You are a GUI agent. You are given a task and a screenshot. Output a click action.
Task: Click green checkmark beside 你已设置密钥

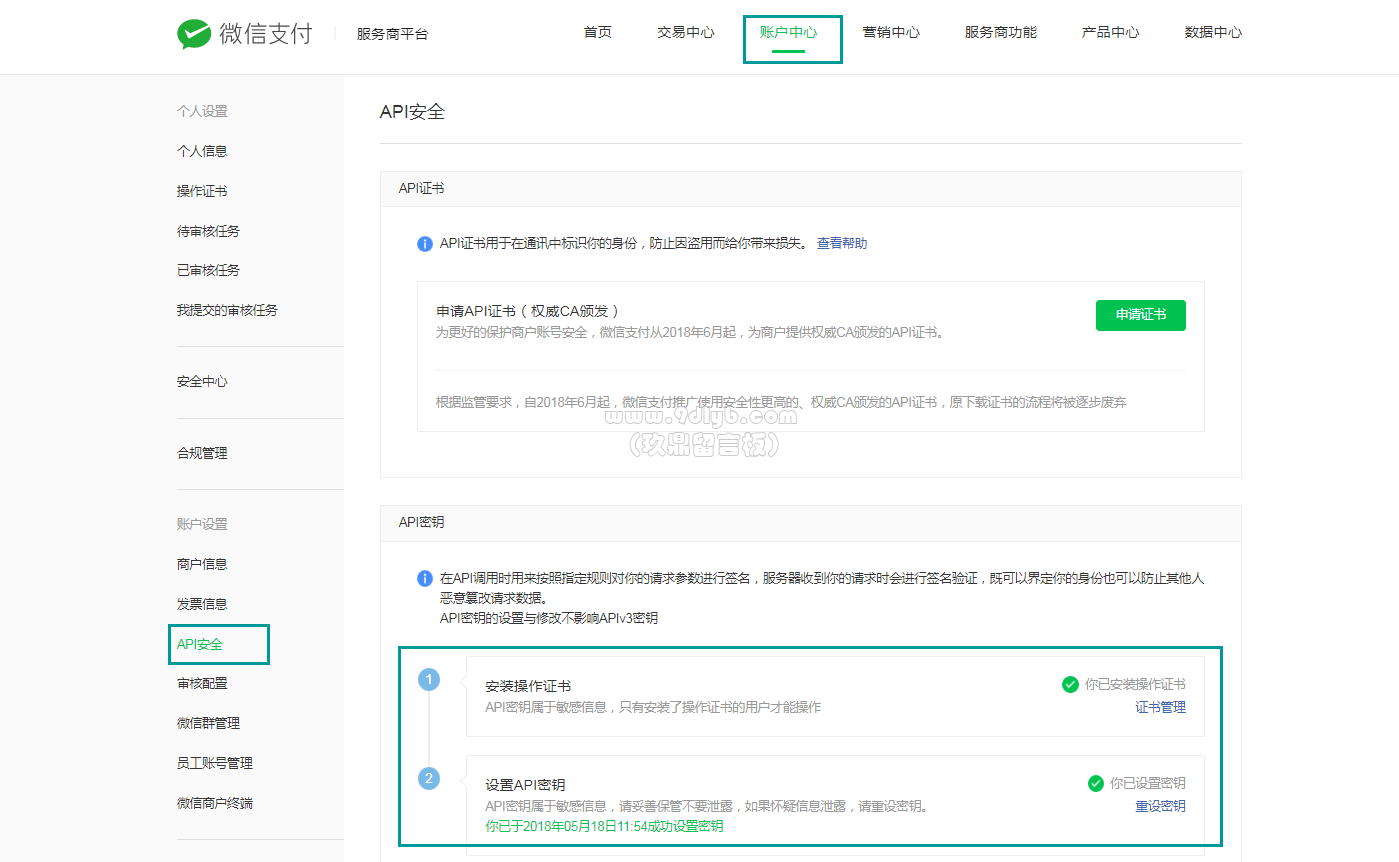click(1096, 784)
